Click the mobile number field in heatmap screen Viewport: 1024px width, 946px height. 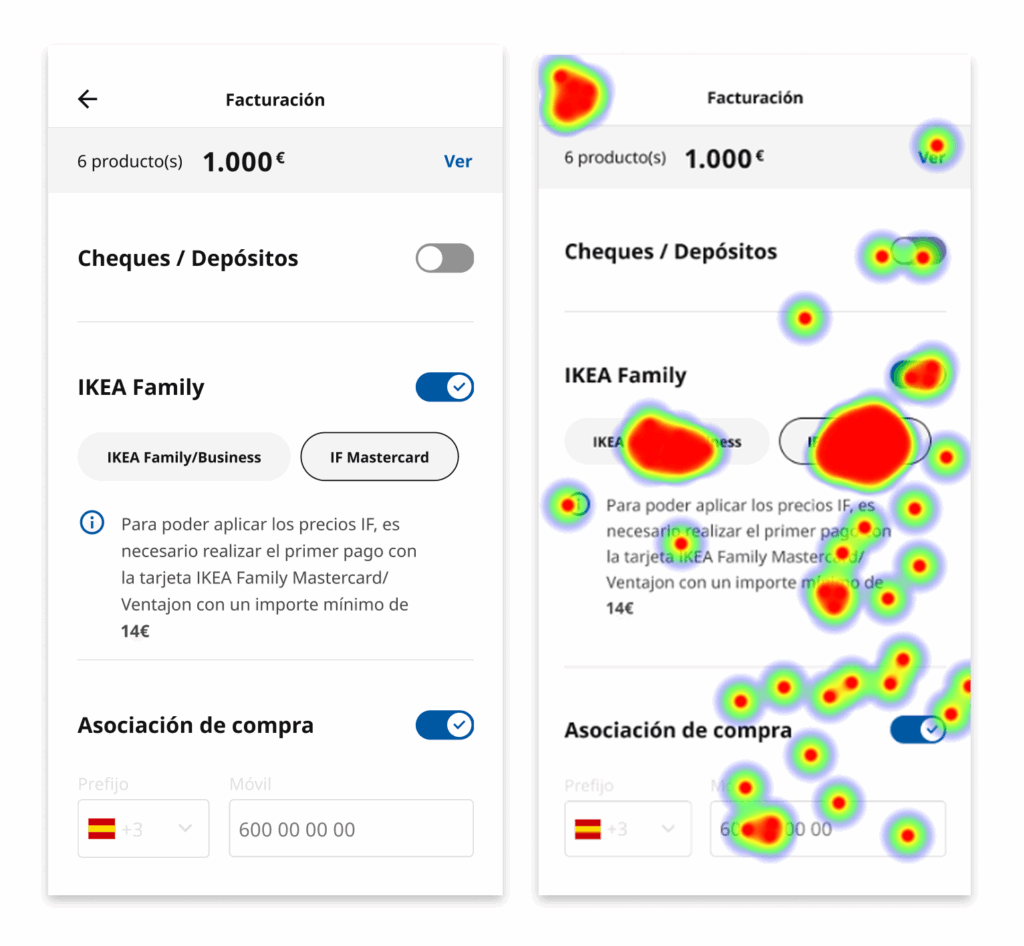[828, 829]
